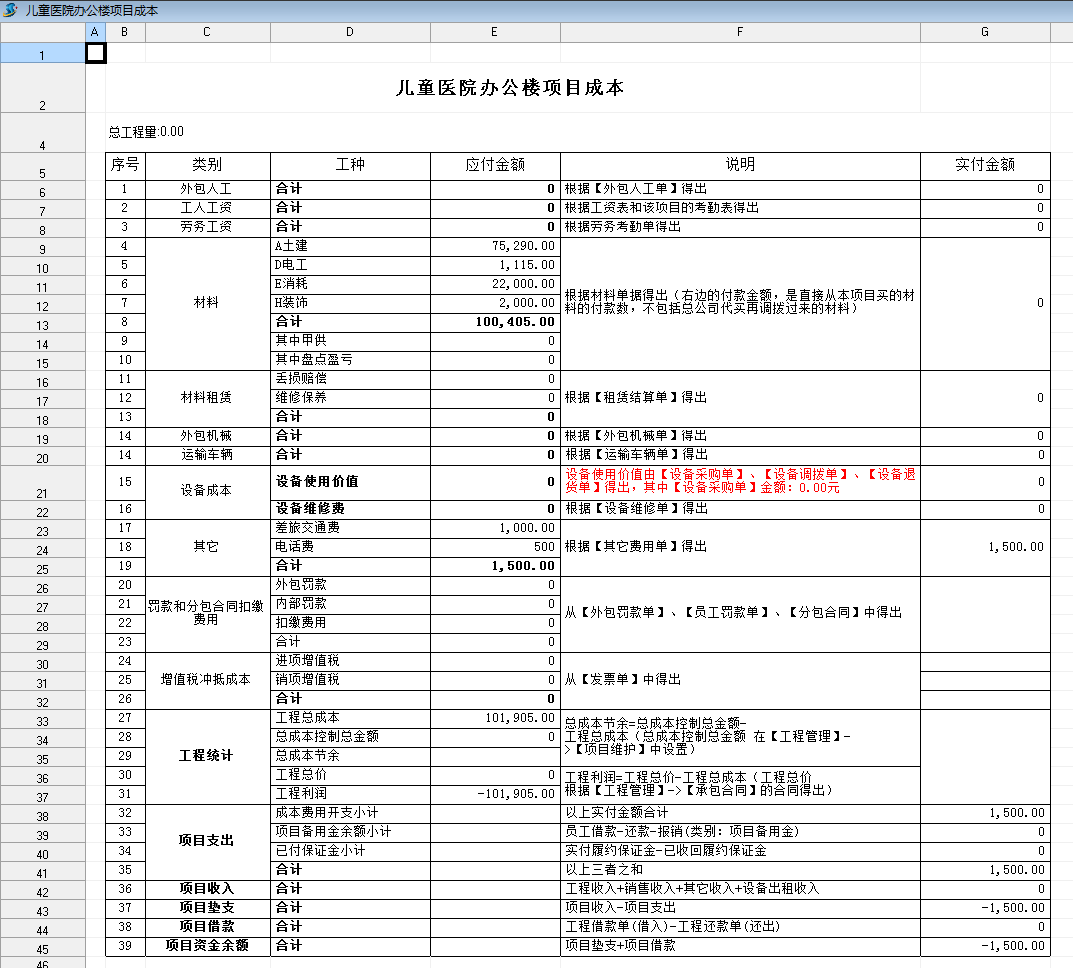
Task: Click the report title 儿童医院办公楼项目成本
Action: click(x=510, y=88)
